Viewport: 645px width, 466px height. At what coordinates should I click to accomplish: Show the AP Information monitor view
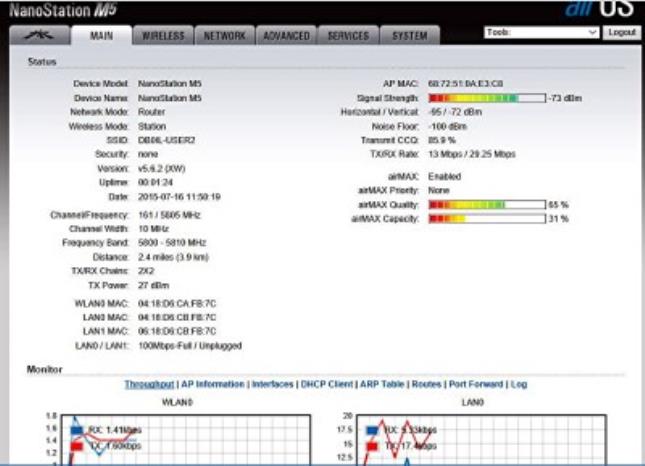(212, 384)
